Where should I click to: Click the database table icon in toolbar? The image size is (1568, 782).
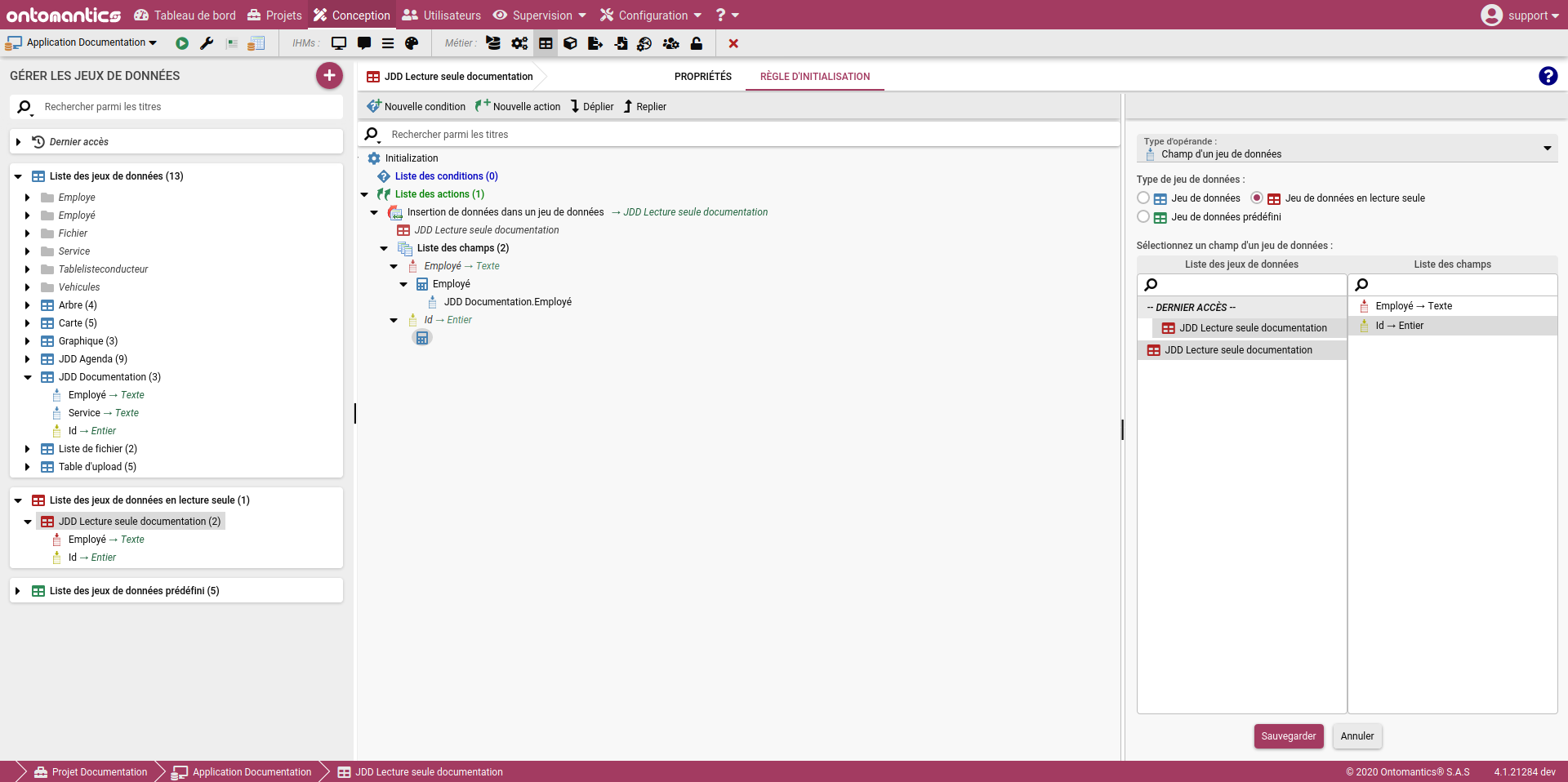coord(256,43)
